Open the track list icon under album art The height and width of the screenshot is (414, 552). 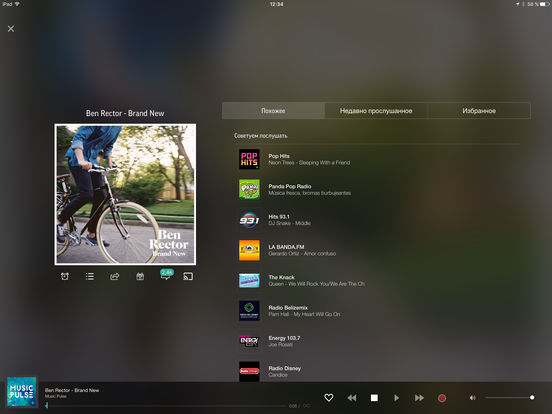tap(90, 276)
